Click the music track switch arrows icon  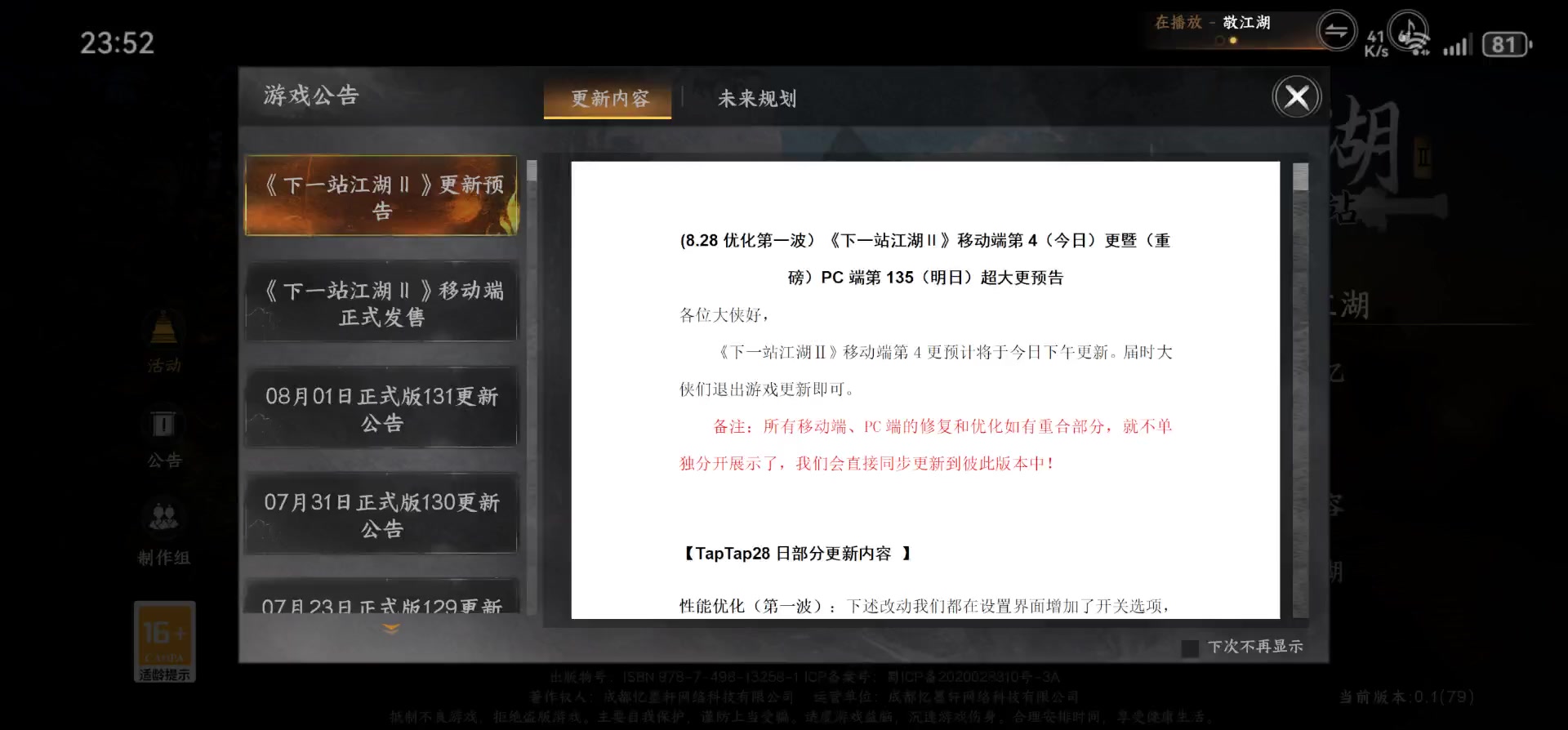tap(1336, 32)
